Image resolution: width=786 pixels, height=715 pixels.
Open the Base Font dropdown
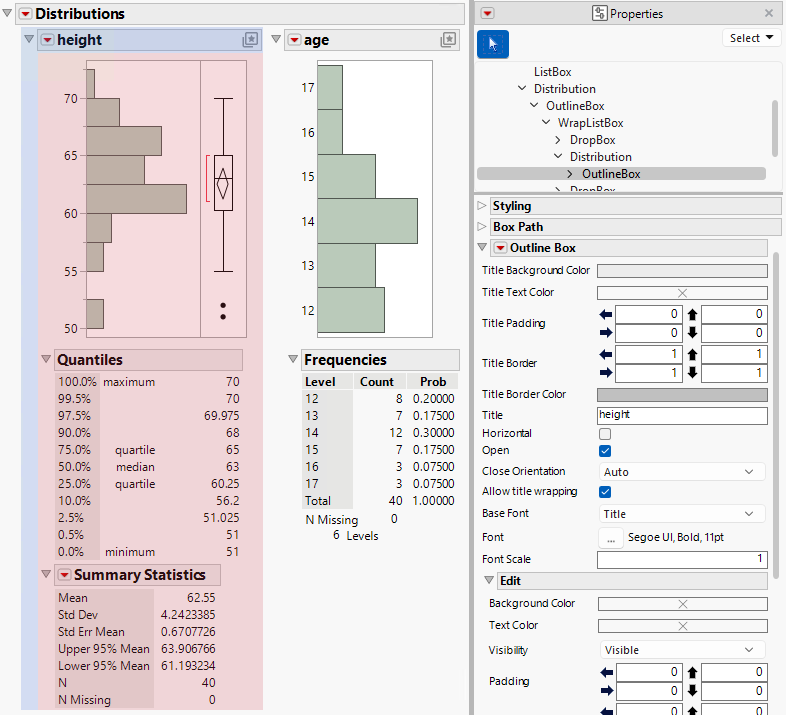pos(682,514)
